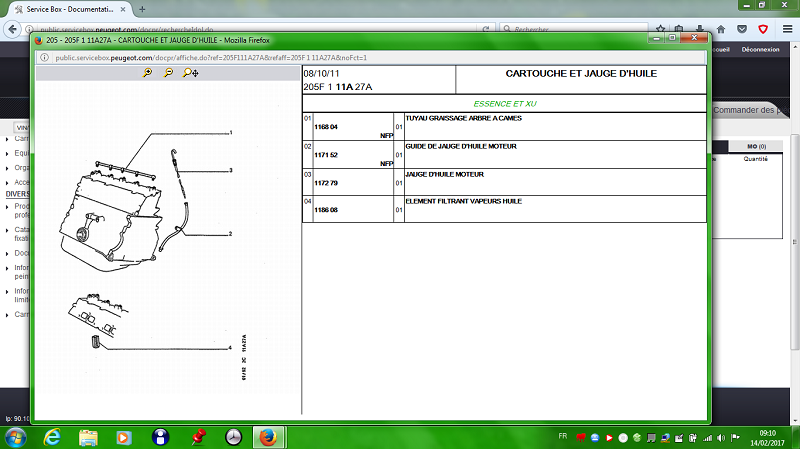Click part number 1171 52
Screen dimensions: 800x449
326,155
